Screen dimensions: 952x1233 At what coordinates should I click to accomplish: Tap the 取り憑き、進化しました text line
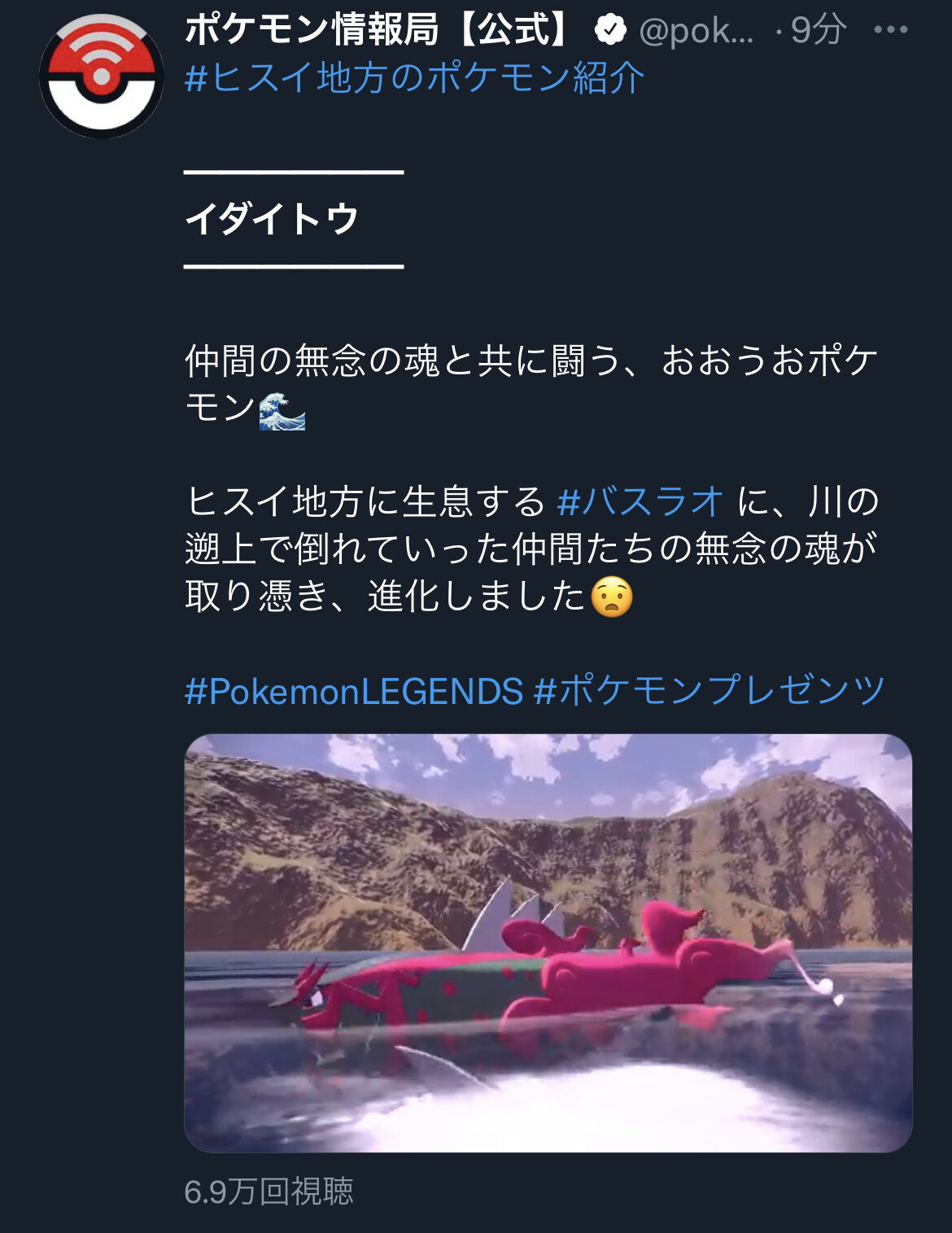pyautogui.click(x=386, y=597)
